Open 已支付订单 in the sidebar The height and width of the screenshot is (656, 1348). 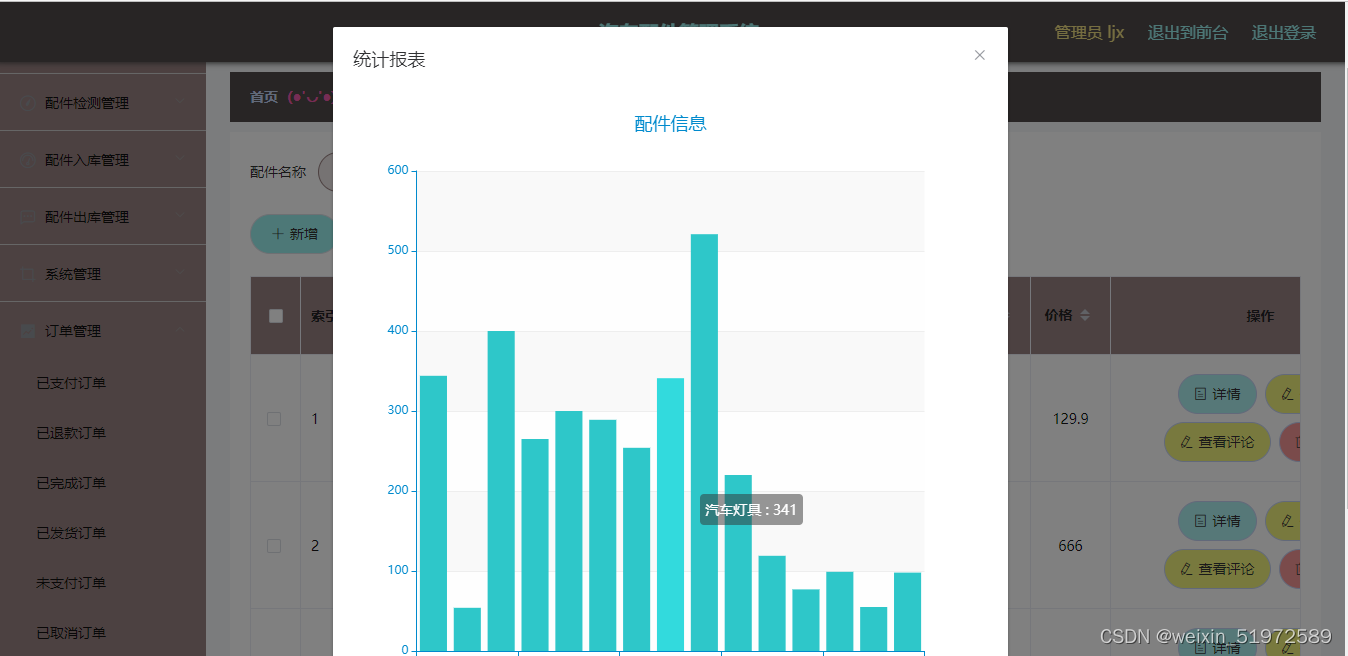71,383
